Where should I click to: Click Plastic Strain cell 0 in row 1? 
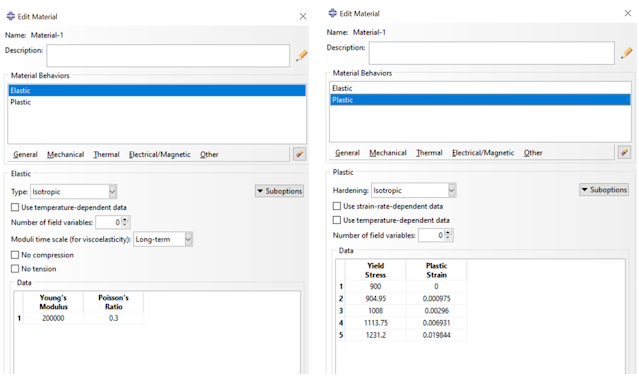pos(436,286)
